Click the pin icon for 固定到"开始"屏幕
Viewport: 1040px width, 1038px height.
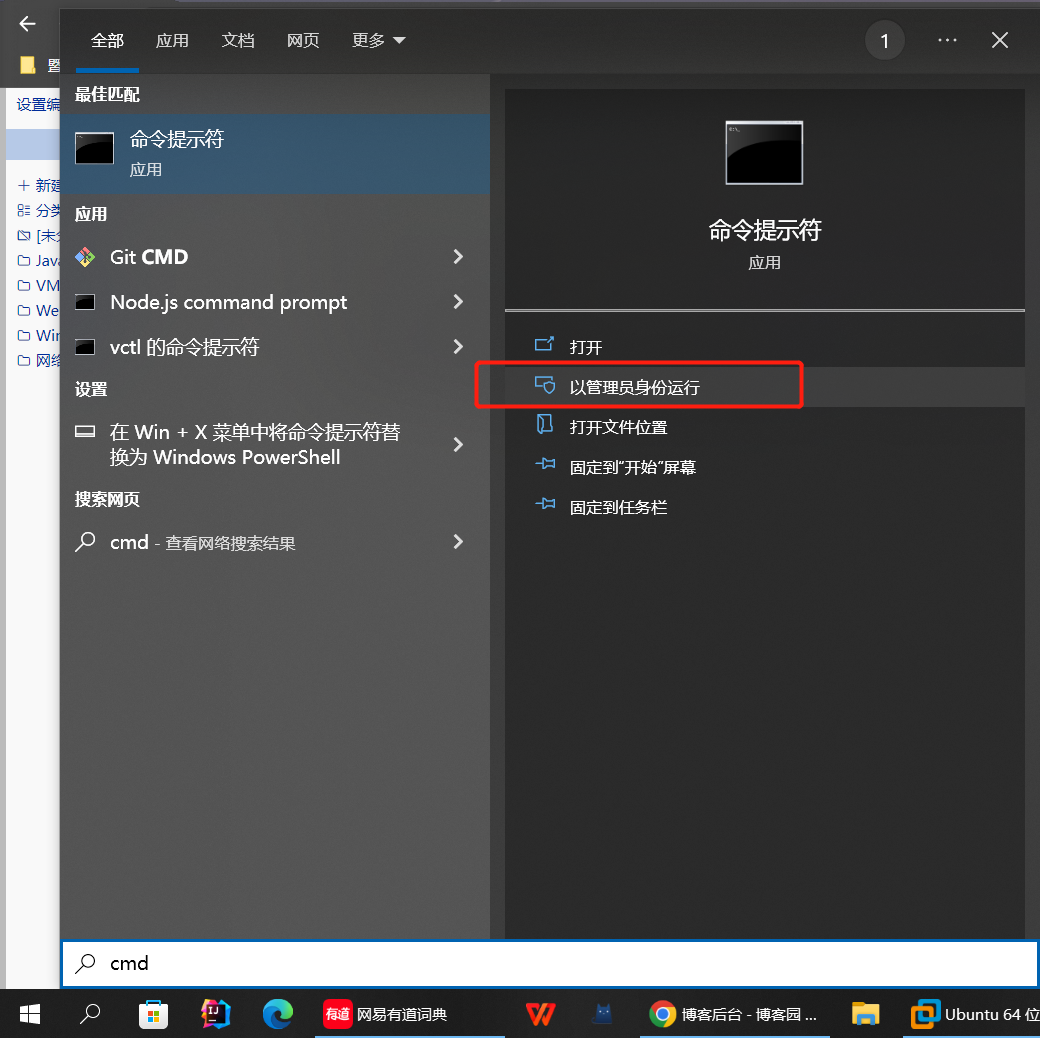[545, 464]
